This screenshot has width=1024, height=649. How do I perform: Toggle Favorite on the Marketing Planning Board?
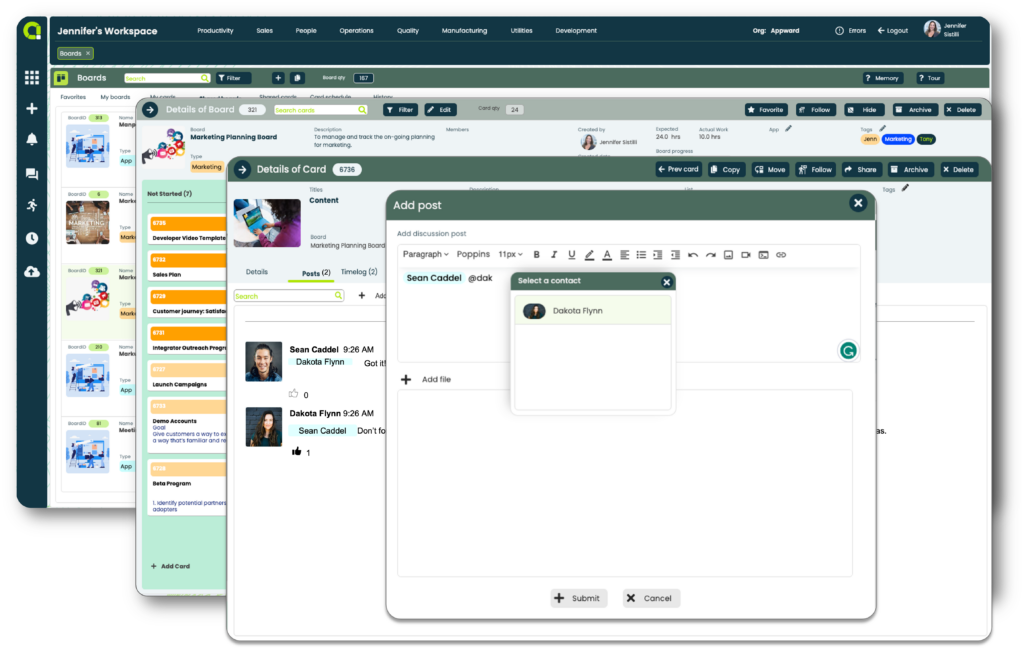(766, 110)
